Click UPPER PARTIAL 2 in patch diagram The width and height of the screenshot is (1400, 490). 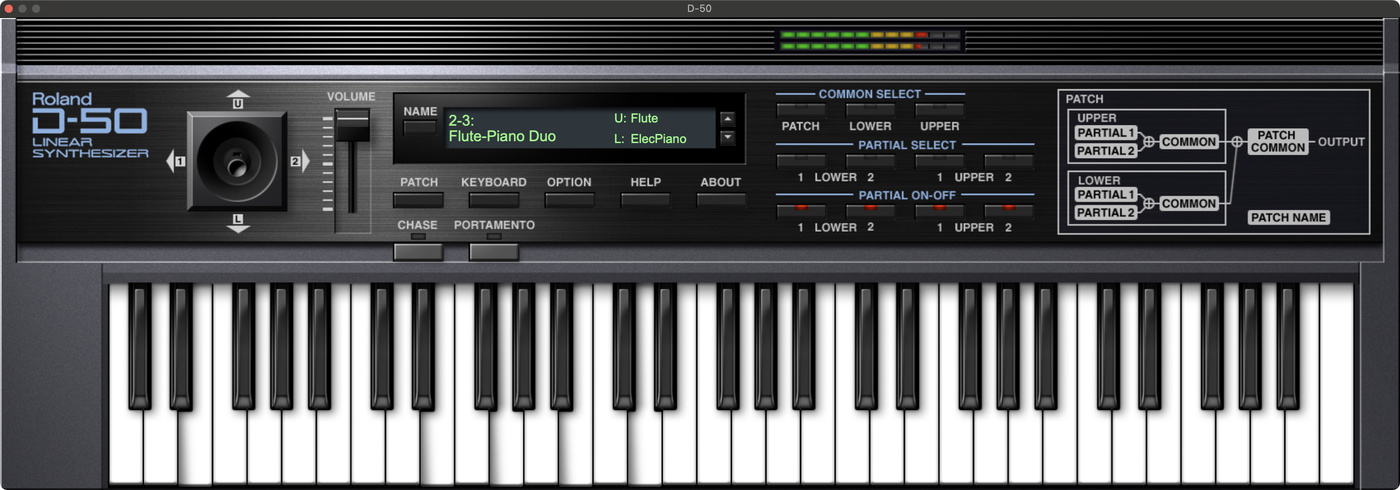(1106, 151)
